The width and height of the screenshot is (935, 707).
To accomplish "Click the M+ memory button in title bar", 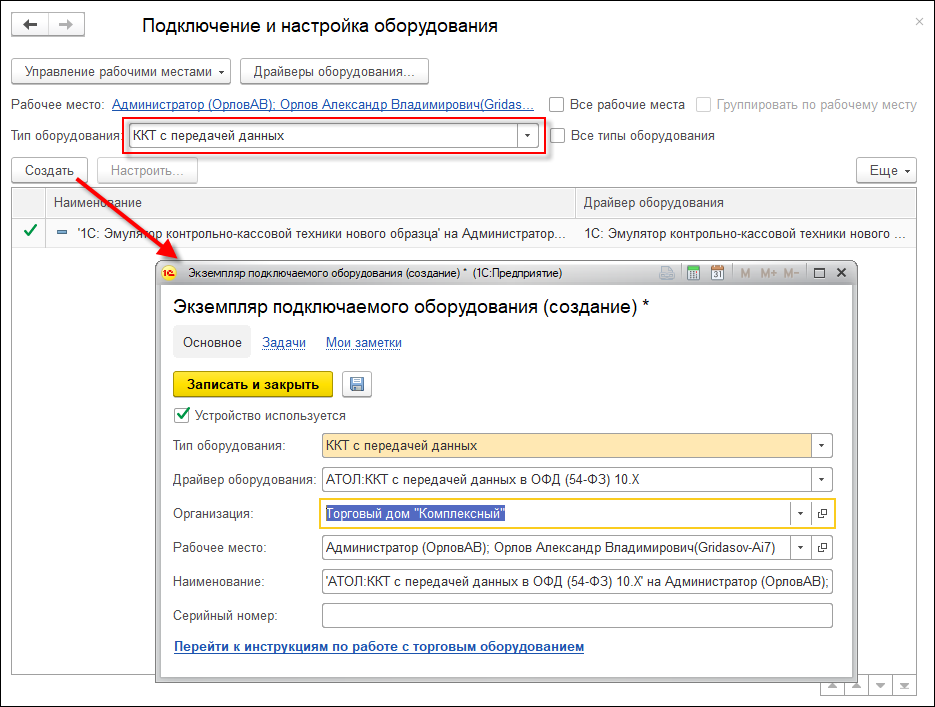I will coord(768,273).
